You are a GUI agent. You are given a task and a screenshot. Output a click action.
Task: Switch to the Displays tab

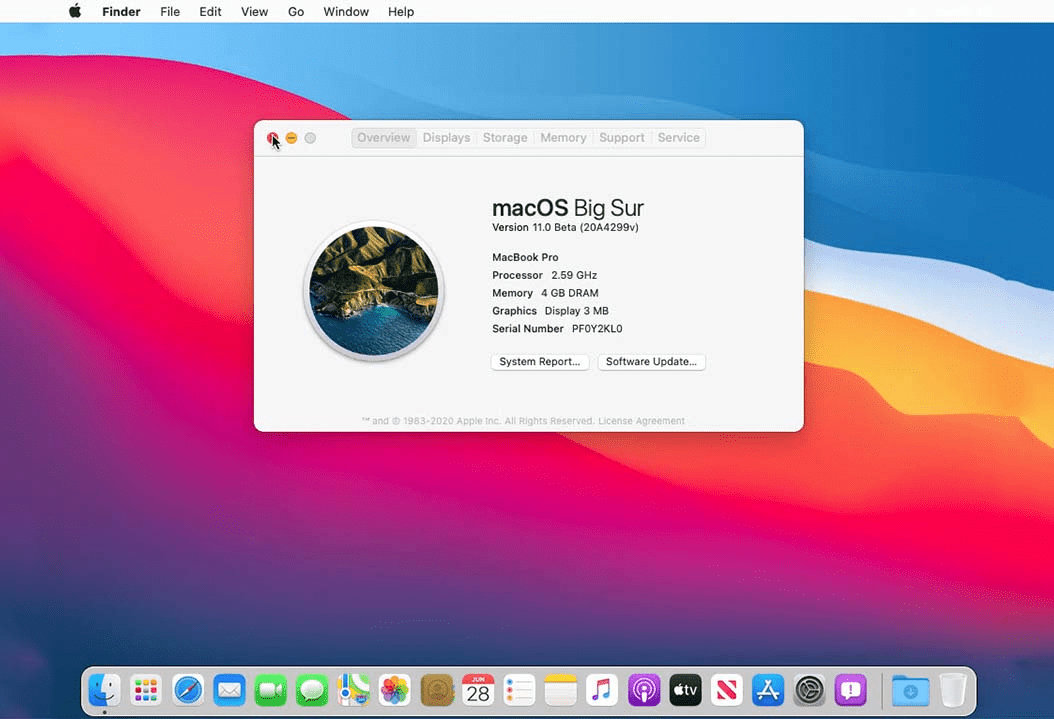(x=446, y=137)
